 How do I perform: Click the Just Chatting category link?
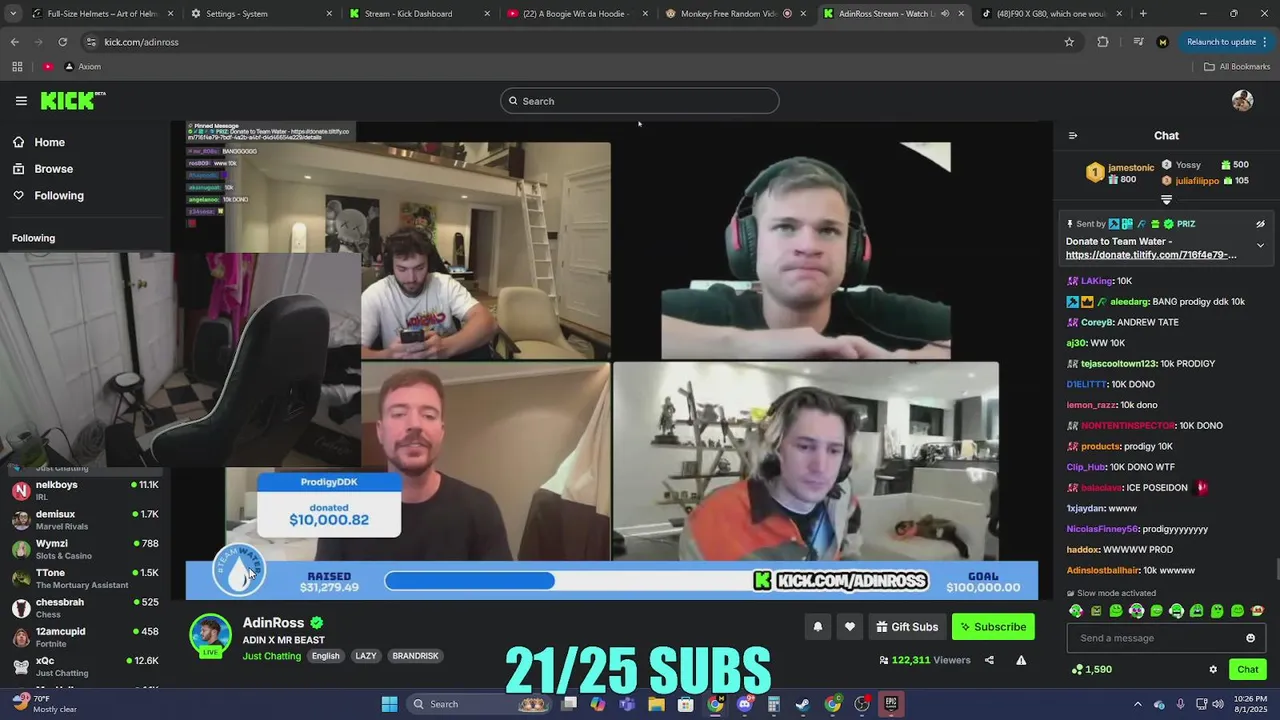[271, 656]
